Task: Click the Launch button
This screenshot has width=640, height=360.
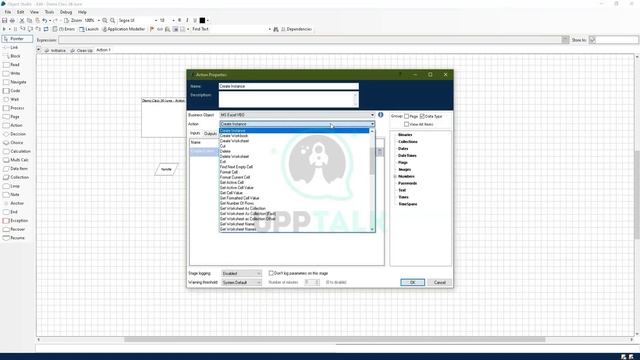Action: pyautogui.click(x=89, y=29)
